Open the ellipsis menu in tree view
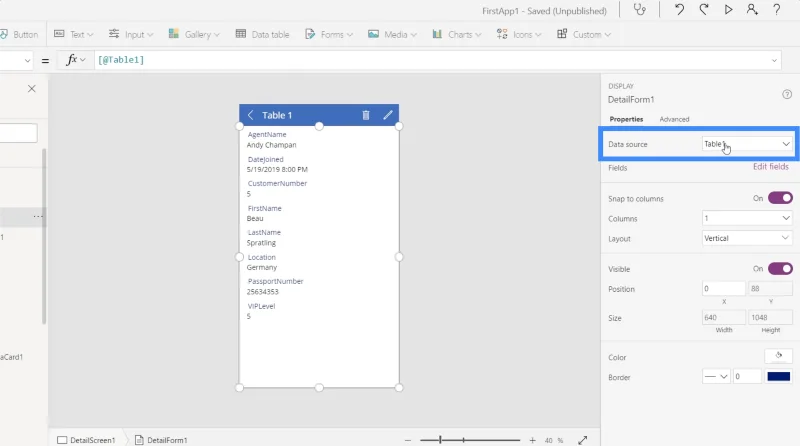The width and height of the screenshot is (800, 446). click(38, 216)
